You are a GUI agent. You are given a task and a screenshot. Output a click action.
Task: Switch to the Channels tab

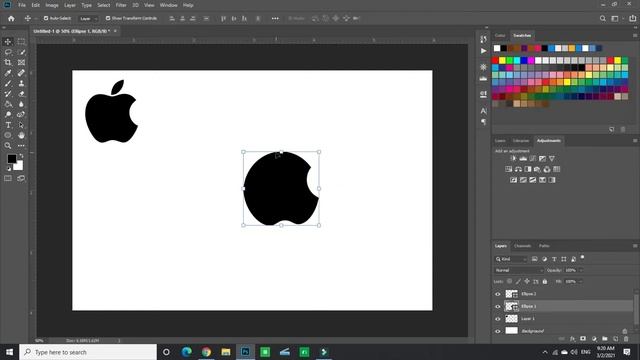pyautogui.click(x=522, y=246)
